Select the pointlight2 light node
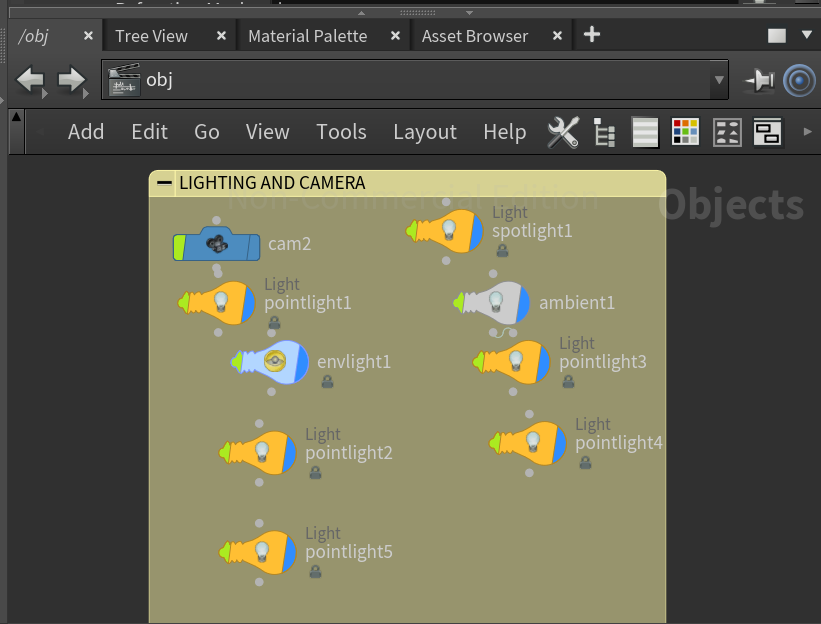 (257, 453)
